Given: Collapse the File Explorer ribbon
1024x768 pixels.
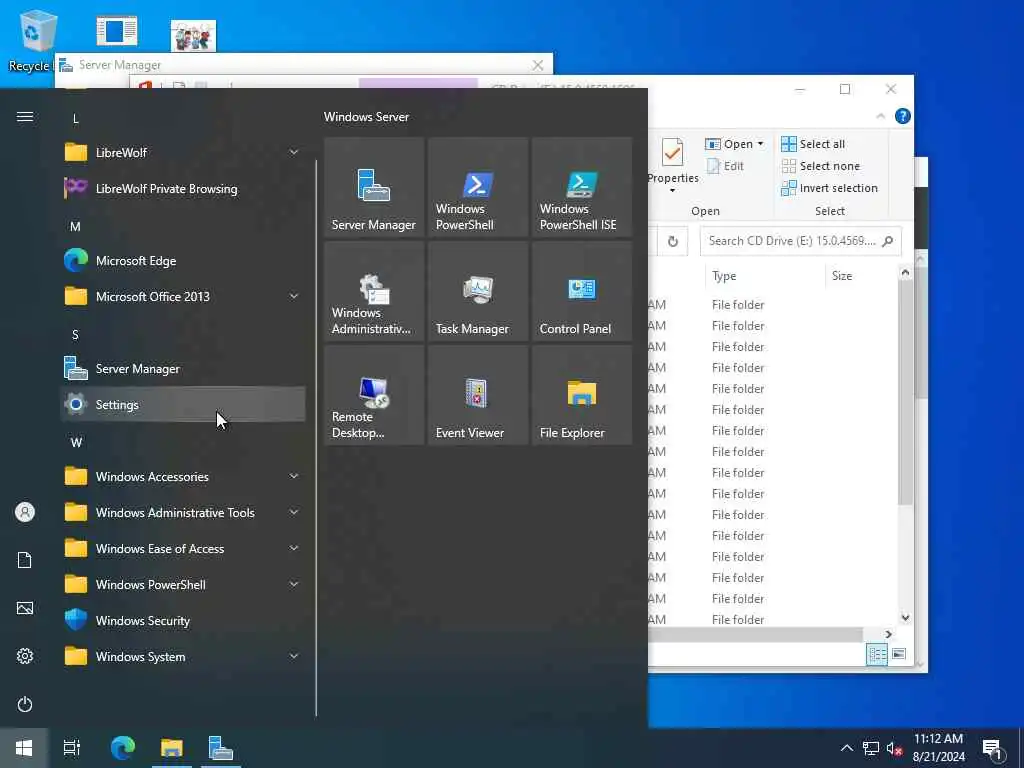Looking at the screenshot, I should coord(880,116).
